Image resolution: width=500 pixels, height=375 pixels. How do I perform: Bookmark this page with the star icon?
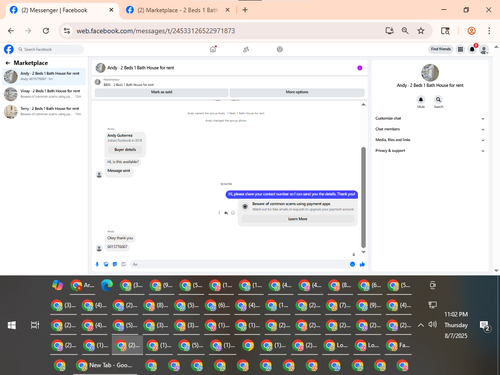click(x=421, y=31)
